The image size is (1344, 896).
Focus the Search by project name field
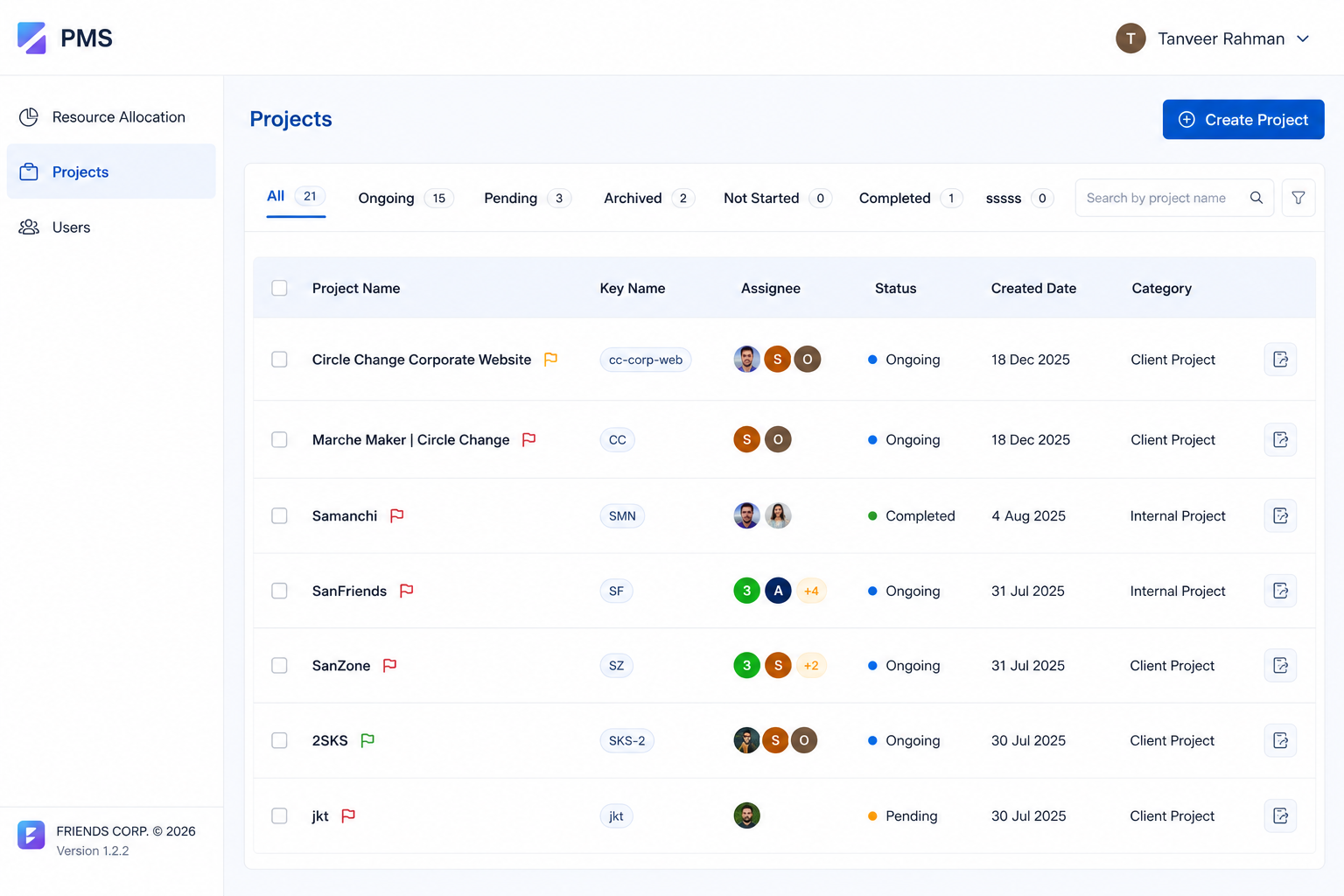tap(1174, 198)
